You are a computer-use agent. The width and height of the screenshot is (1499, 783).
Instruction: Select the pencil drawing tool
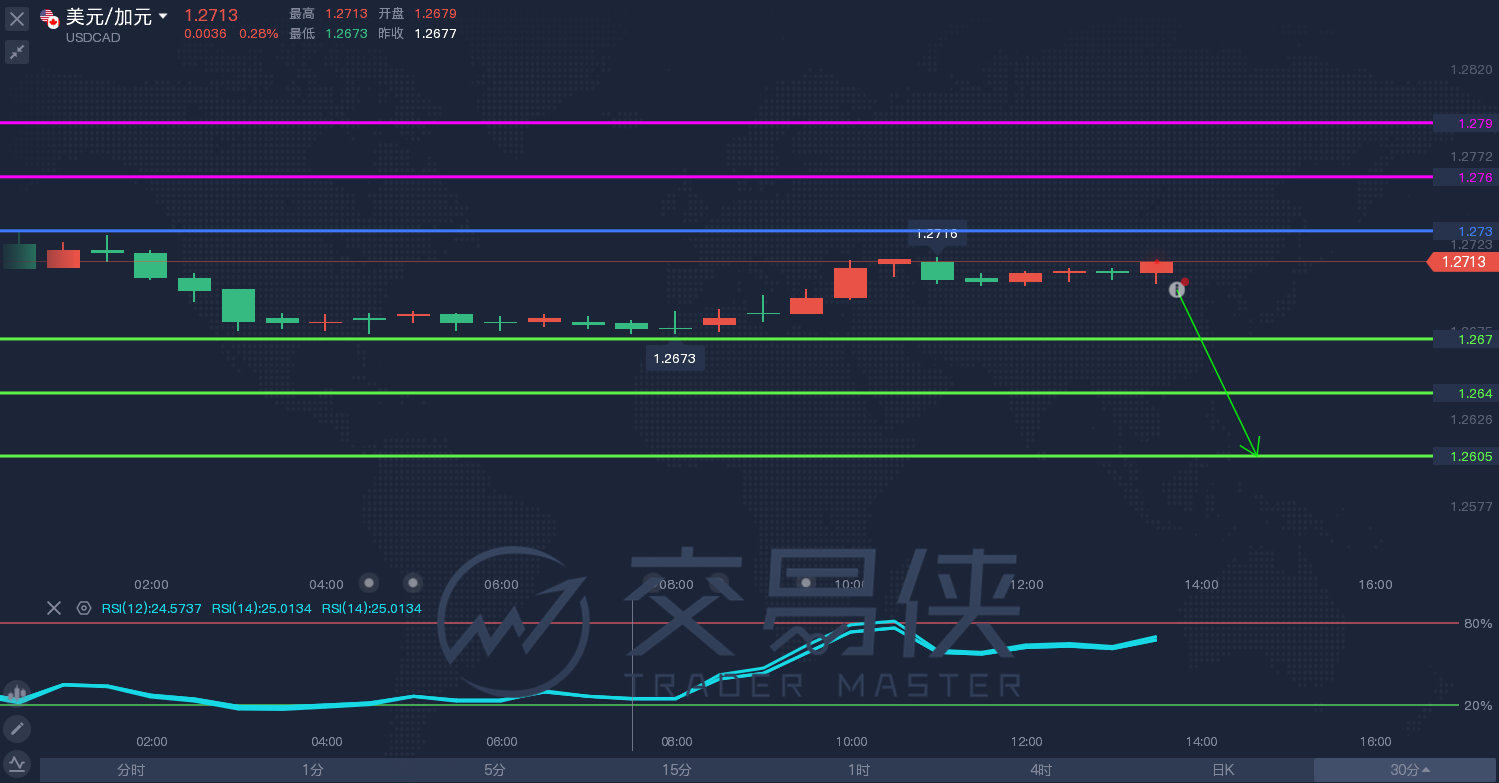(16, 728)
